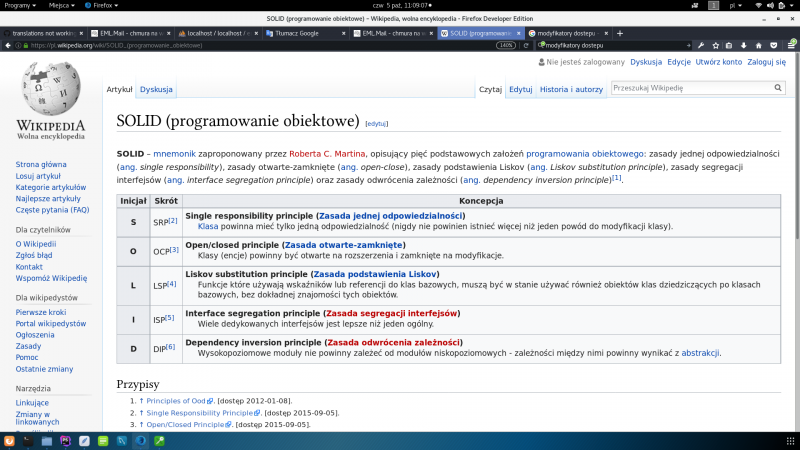The image size is (800, 450).
Task: Expand the Miejsca system menu
Action: coord(61,5)
